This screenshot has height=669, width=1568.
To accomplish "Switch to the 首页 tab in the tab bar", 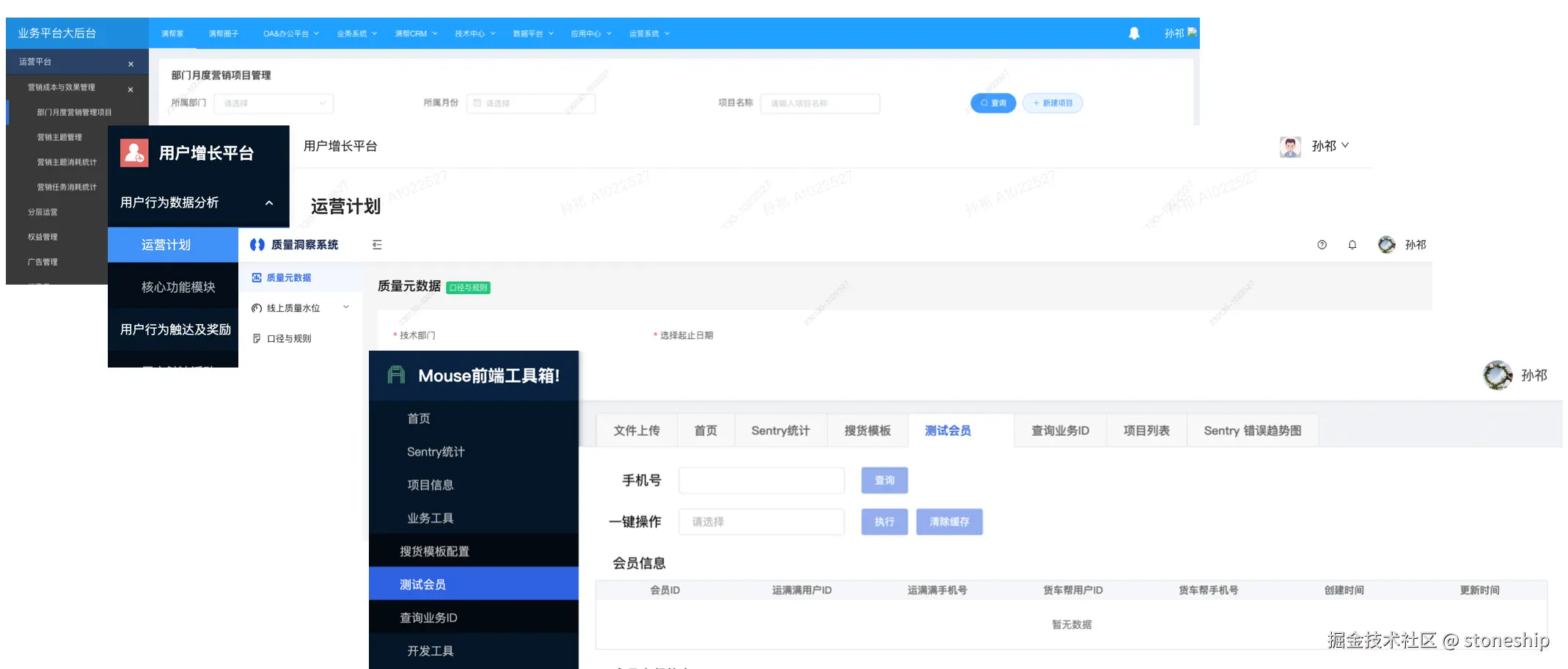I will click(706, 431).
